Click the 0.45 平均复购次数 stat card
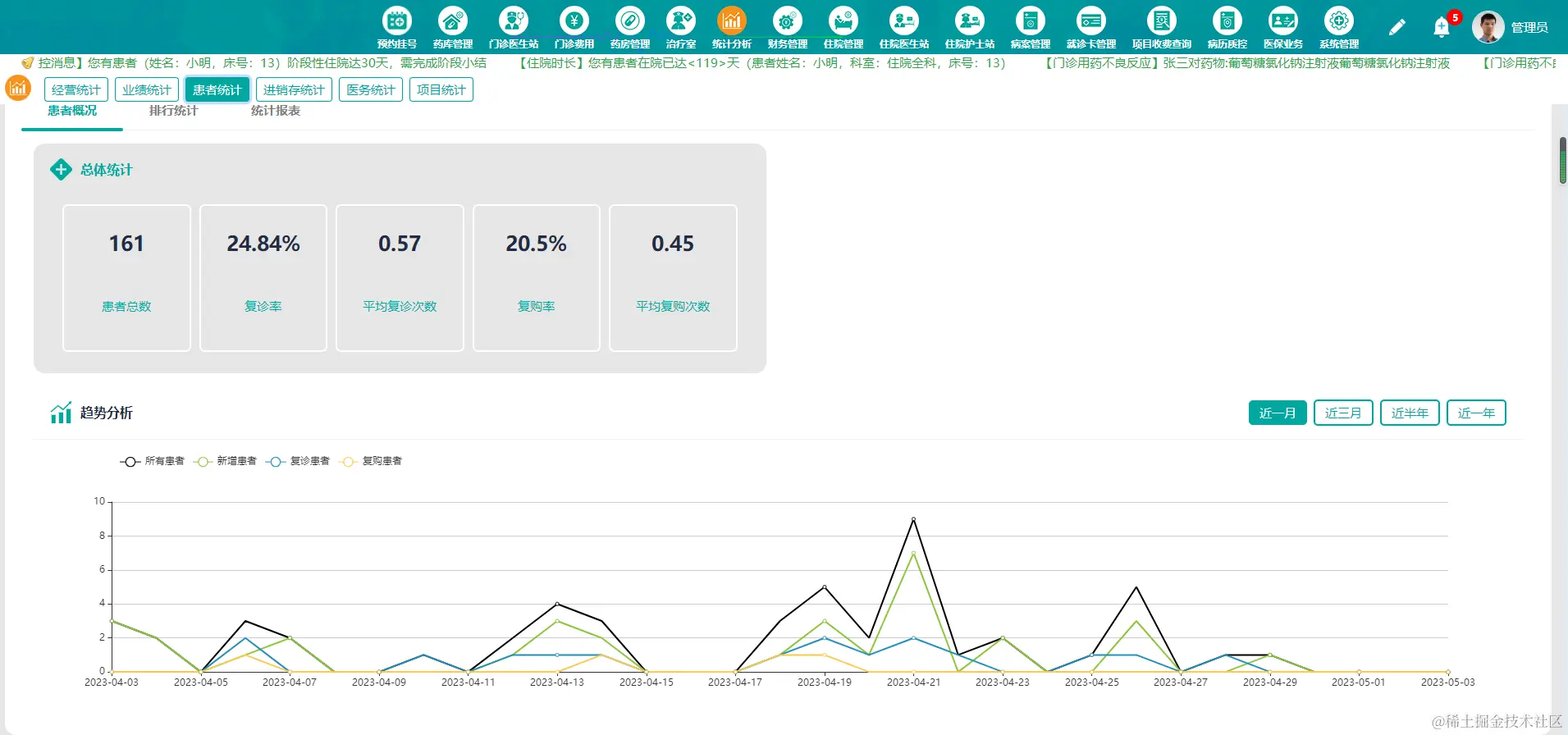 pos(673,278)
